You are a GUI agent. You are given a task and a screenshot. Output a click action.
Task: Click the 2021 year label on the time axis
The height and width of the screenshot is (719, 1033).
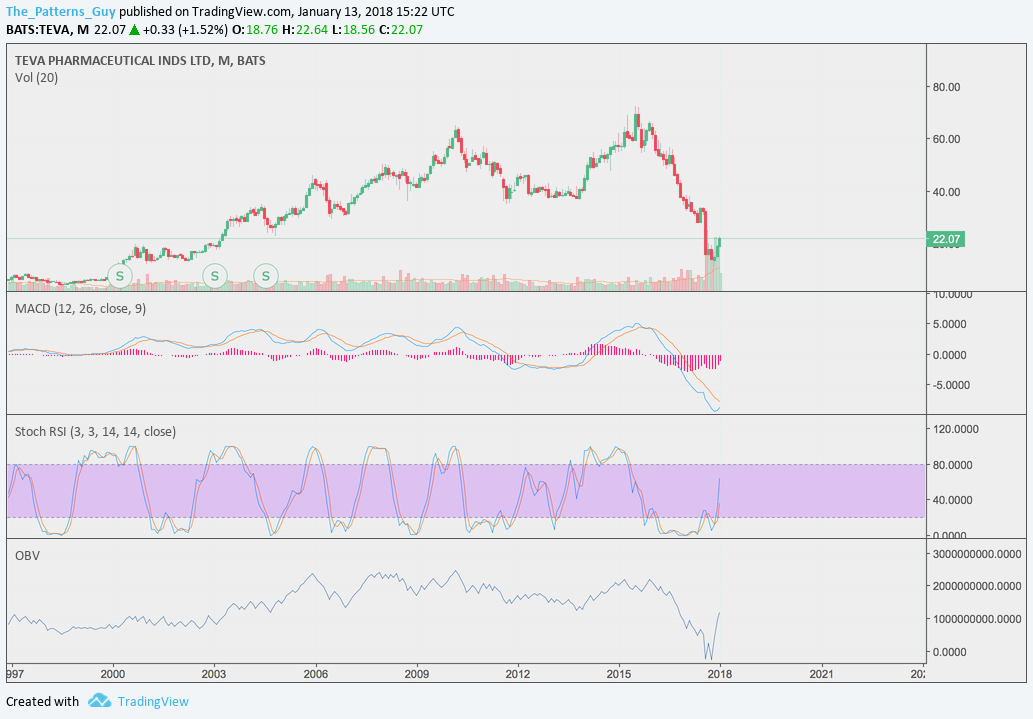tap(822, 674)
